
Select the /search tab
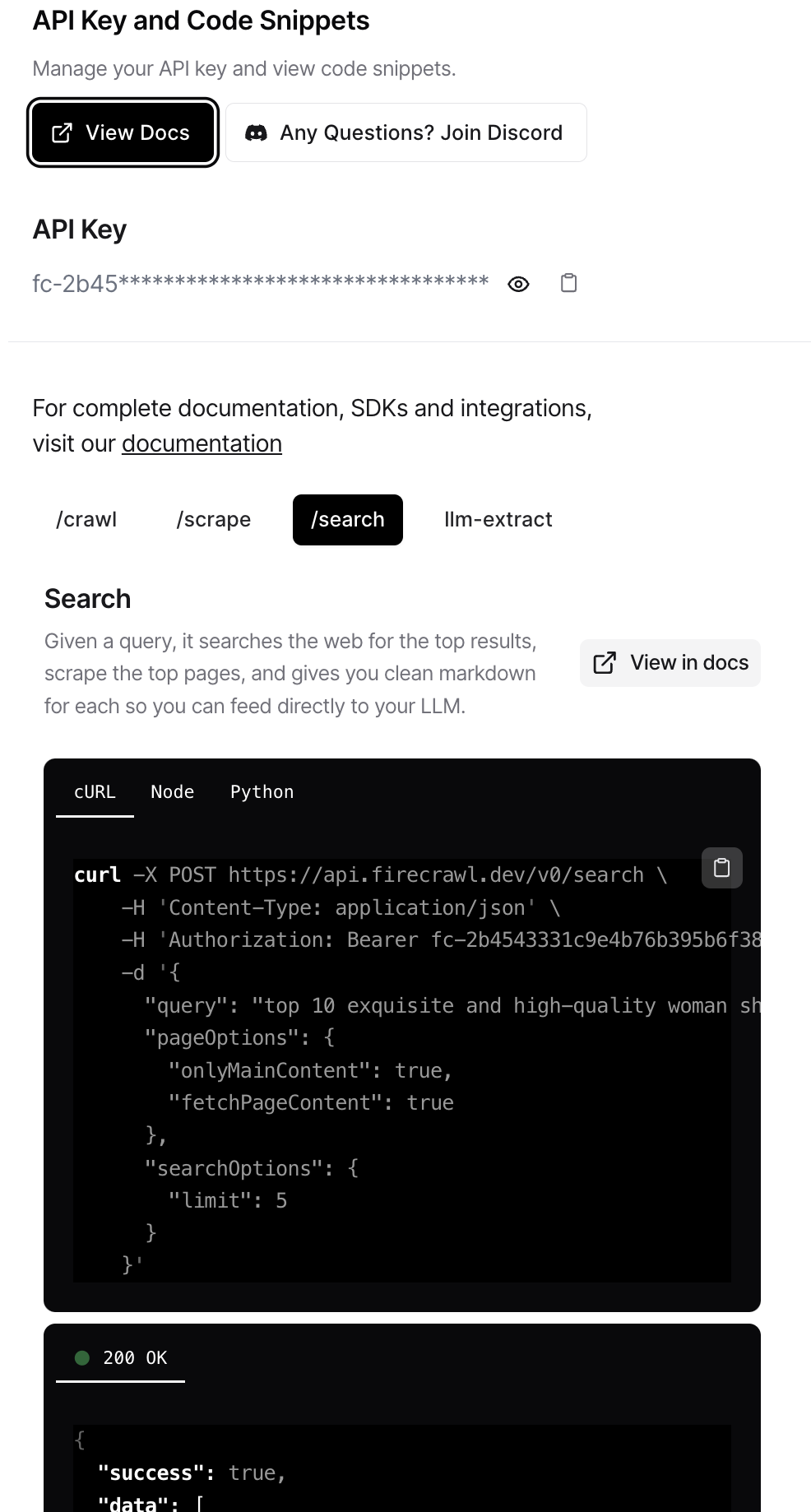[348, 520]
